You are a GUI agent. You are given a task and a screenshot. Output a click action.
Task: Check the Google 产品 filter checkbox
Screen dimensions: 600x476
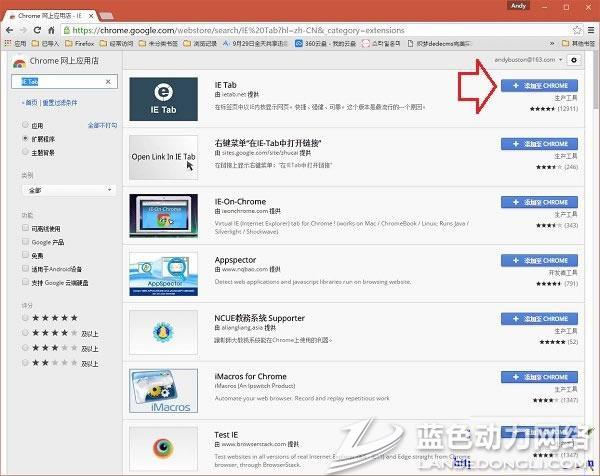(x=24, y=241)
